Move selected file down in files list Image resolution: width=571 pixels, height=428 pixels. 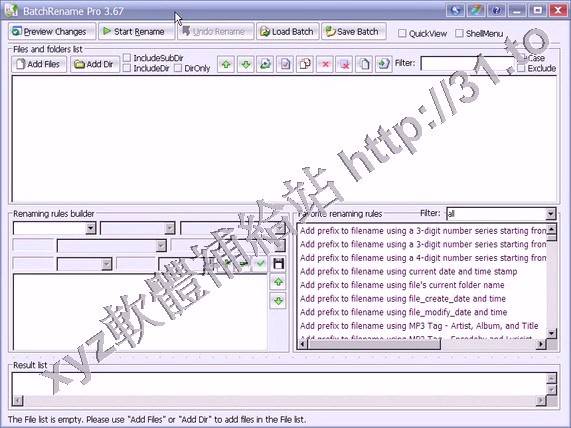pyautogui.click(x=246, y=64)
